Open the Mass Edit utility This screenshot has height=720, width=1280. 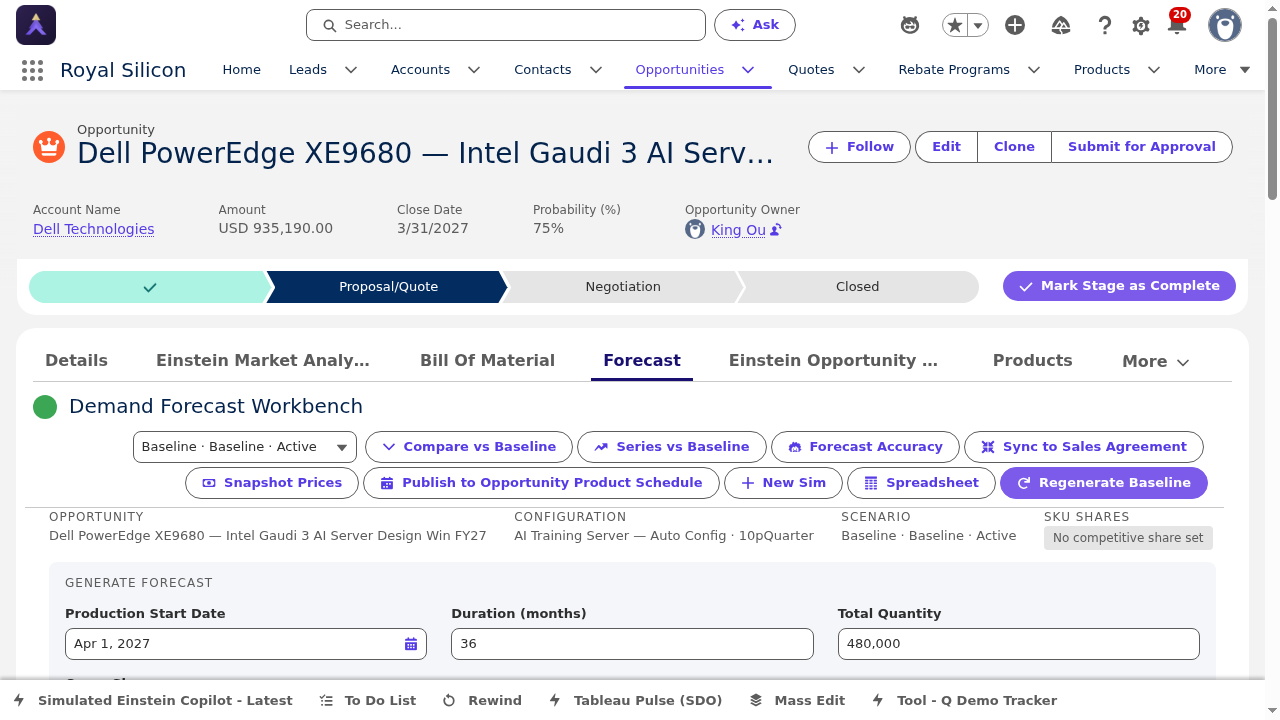[797, 701]
